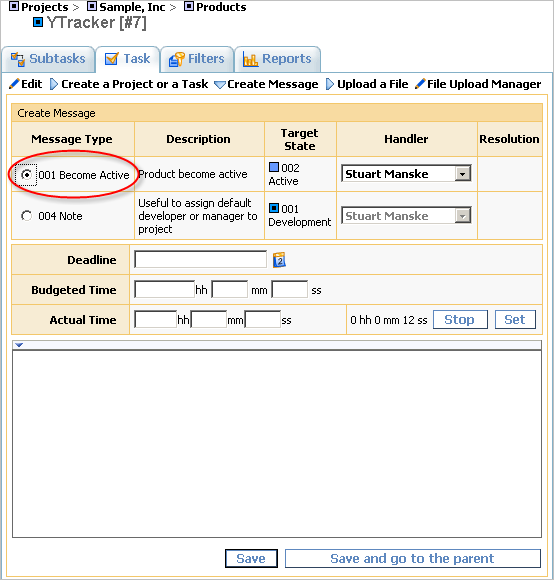
Task: Click the 'Useful to assign default developer' description
Action: click(198, 216)
